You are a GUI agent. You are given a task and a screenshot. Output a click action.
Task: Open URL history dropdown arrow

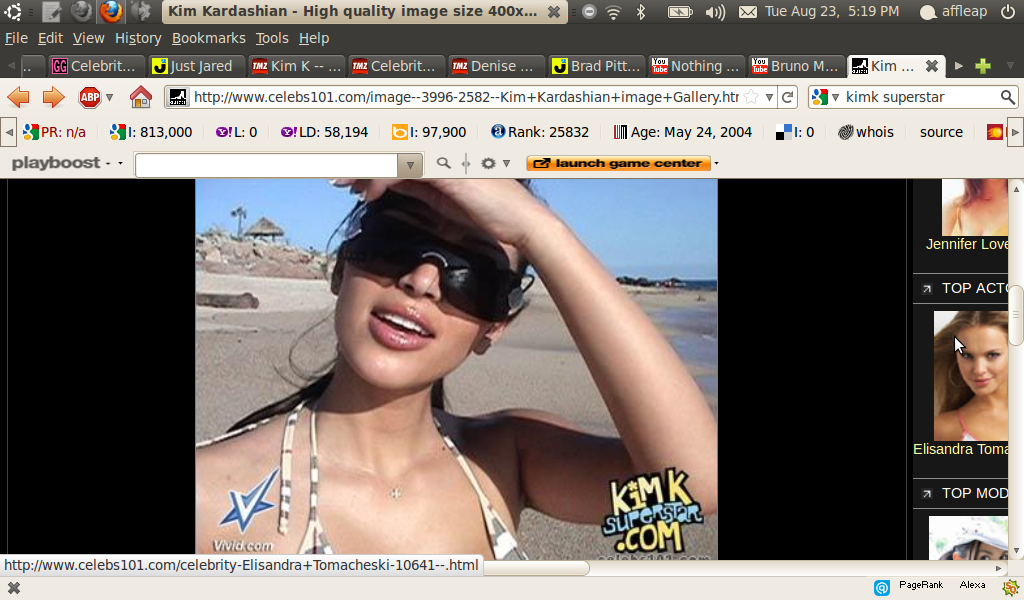(769, 97)
